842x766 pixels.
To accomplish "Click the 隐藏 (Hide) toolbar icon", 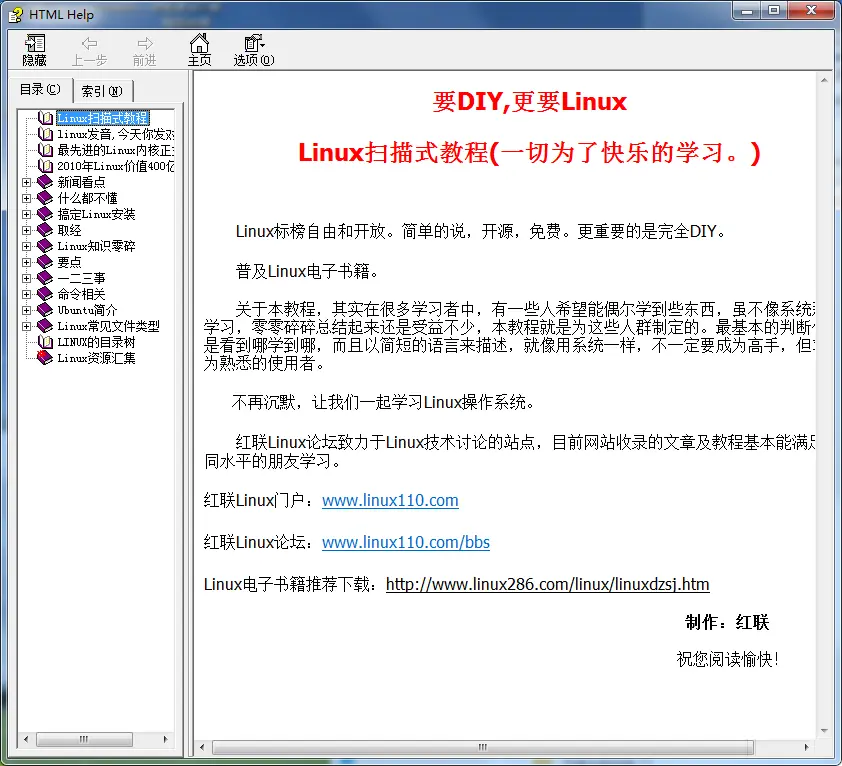I will pyautogui.click(x=34, y=49).
